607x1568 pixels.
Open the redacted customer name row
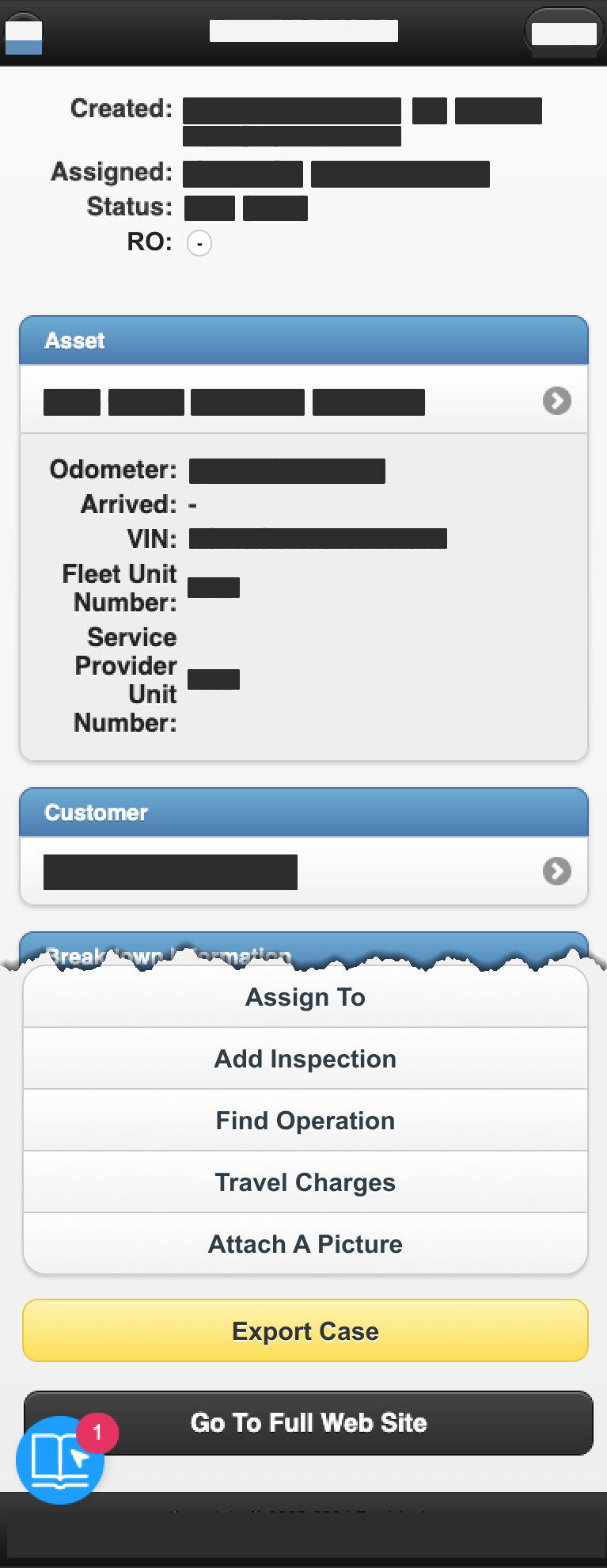point(304,871)
